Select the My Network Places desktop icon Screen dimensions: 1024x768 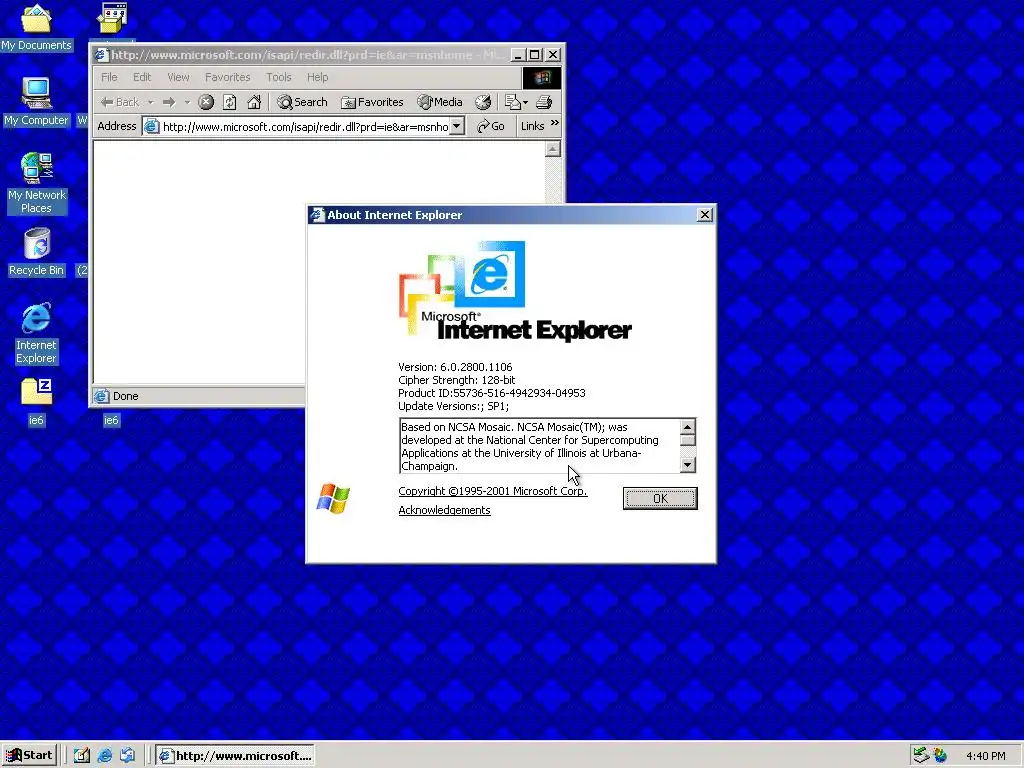pyautogui.click(x=36, y=182)
